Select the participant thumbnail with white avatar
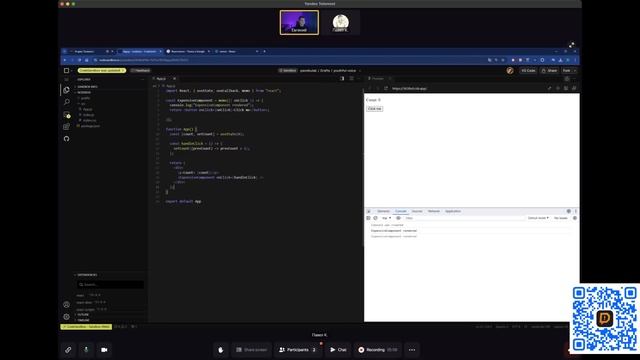The height and width of the screenshot is (360, 640). pyautogui.click(x=340, y=22)
